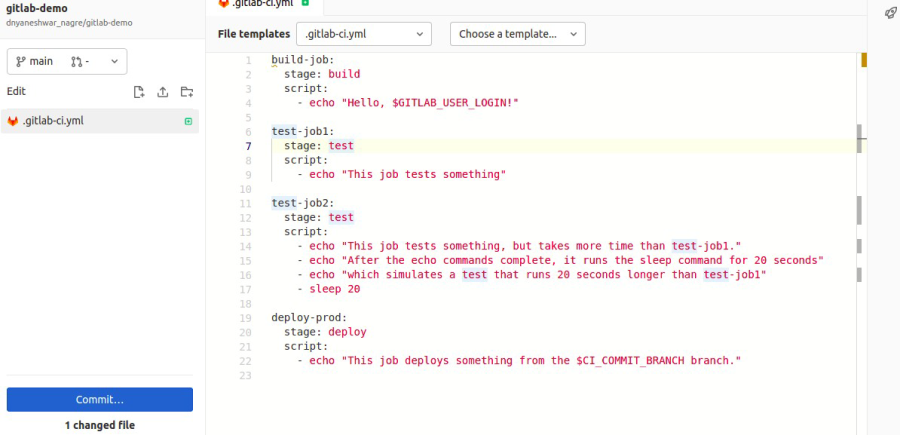This screenshot has width=900, height=435.
Task: Open the Choose a template dropdown
Action: tap(517, 34)
